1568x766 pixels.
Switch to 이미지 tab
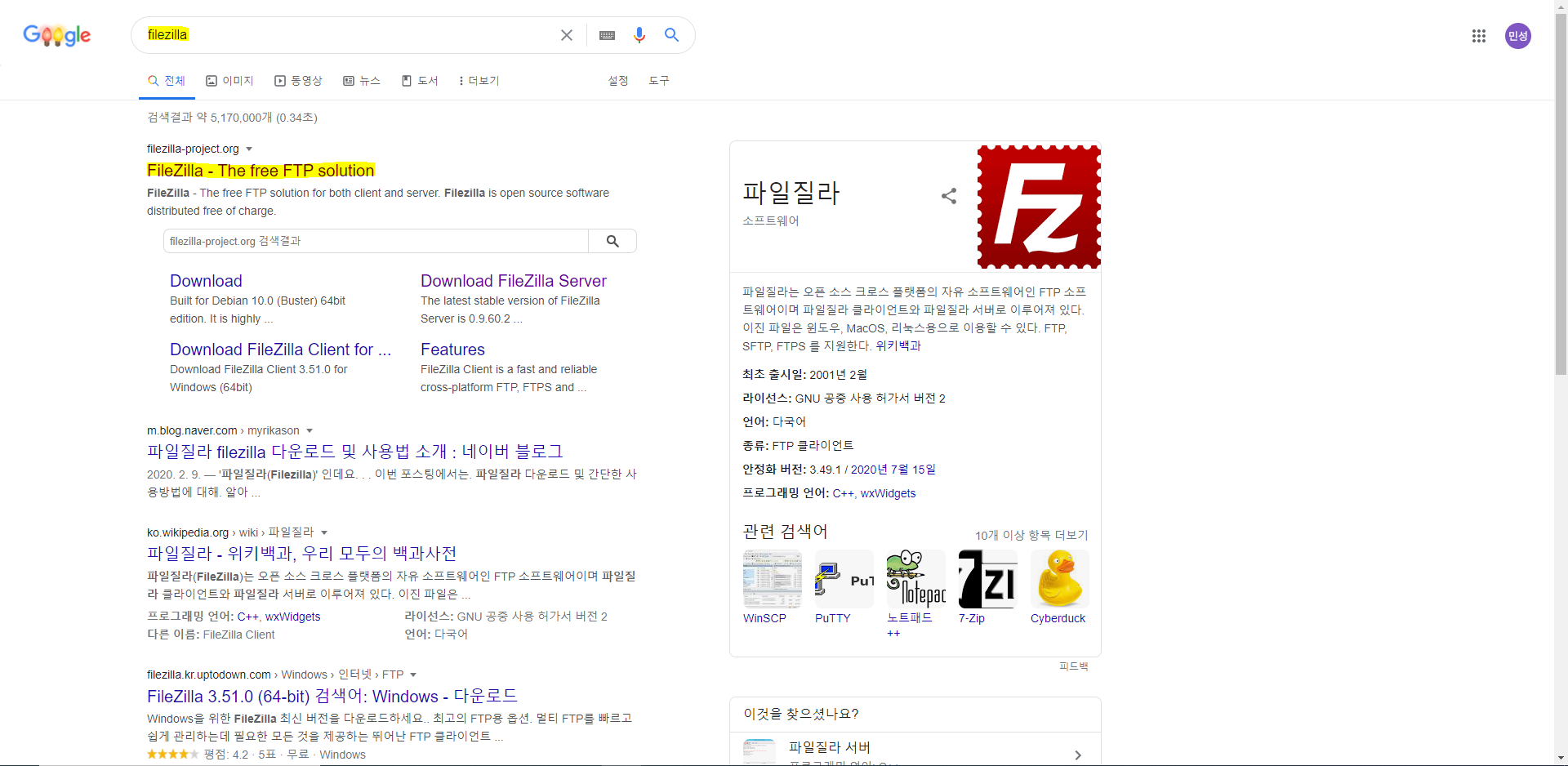[229, 81]
